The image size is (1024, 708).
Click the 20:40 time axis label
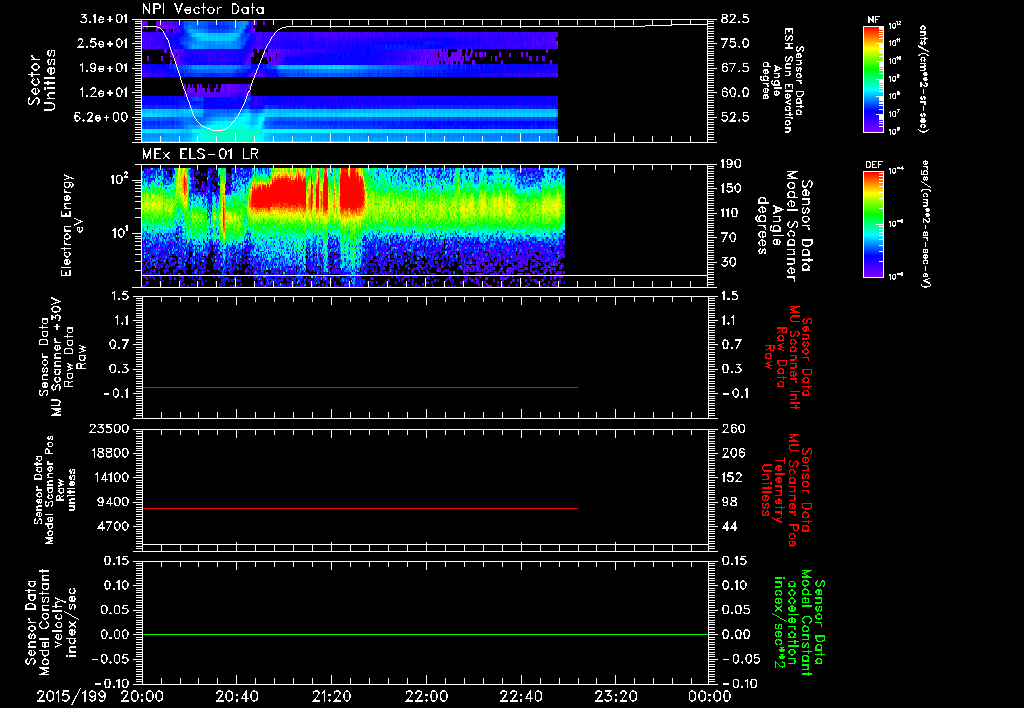click(x=236, y=697)
